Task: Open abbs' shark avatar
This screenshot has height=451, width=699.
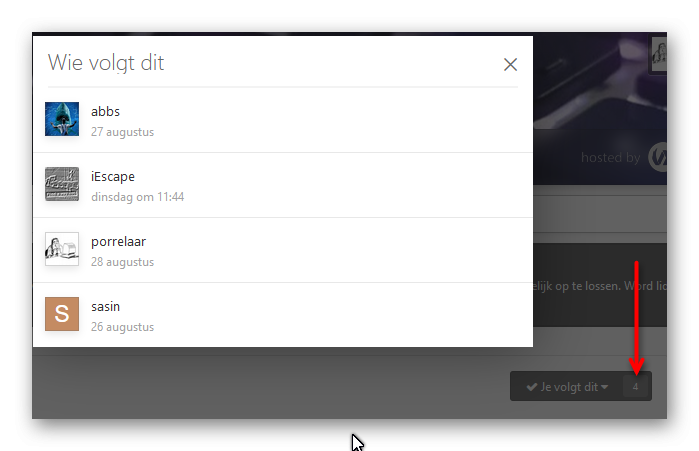Action: pyautogui.click(x=62, y=119)
